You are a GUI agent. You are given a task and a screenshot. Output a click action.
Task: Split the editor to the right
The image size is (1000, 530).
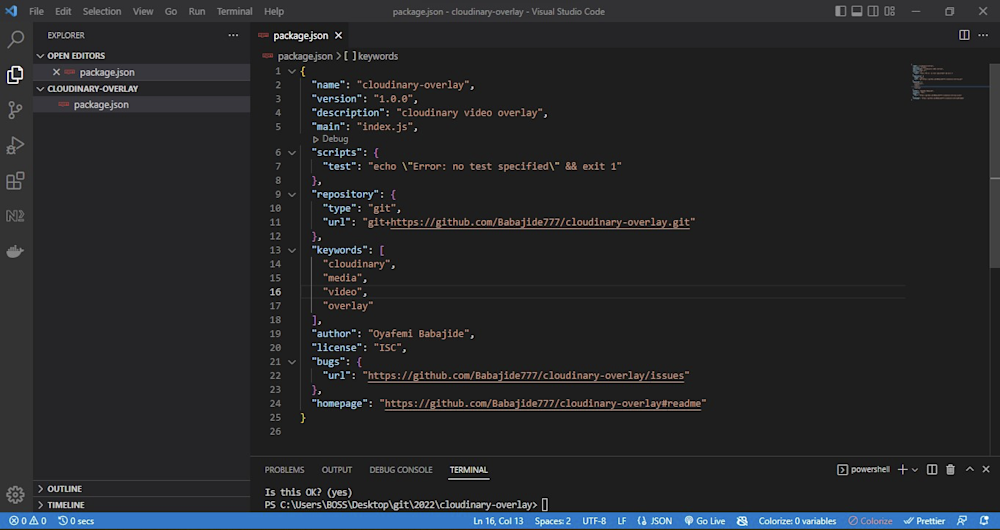pyautogui.click(x=964, y=35)
